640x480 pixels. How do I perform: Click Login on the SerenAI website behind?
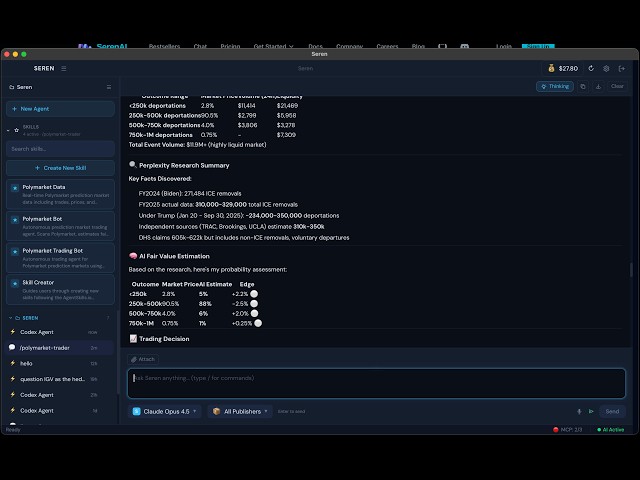tap(504, 46)
